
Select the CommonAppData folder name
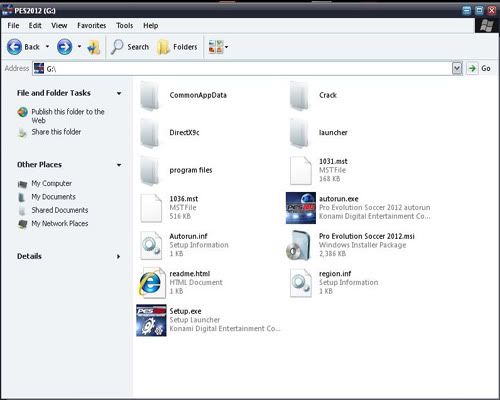point(198,95)
